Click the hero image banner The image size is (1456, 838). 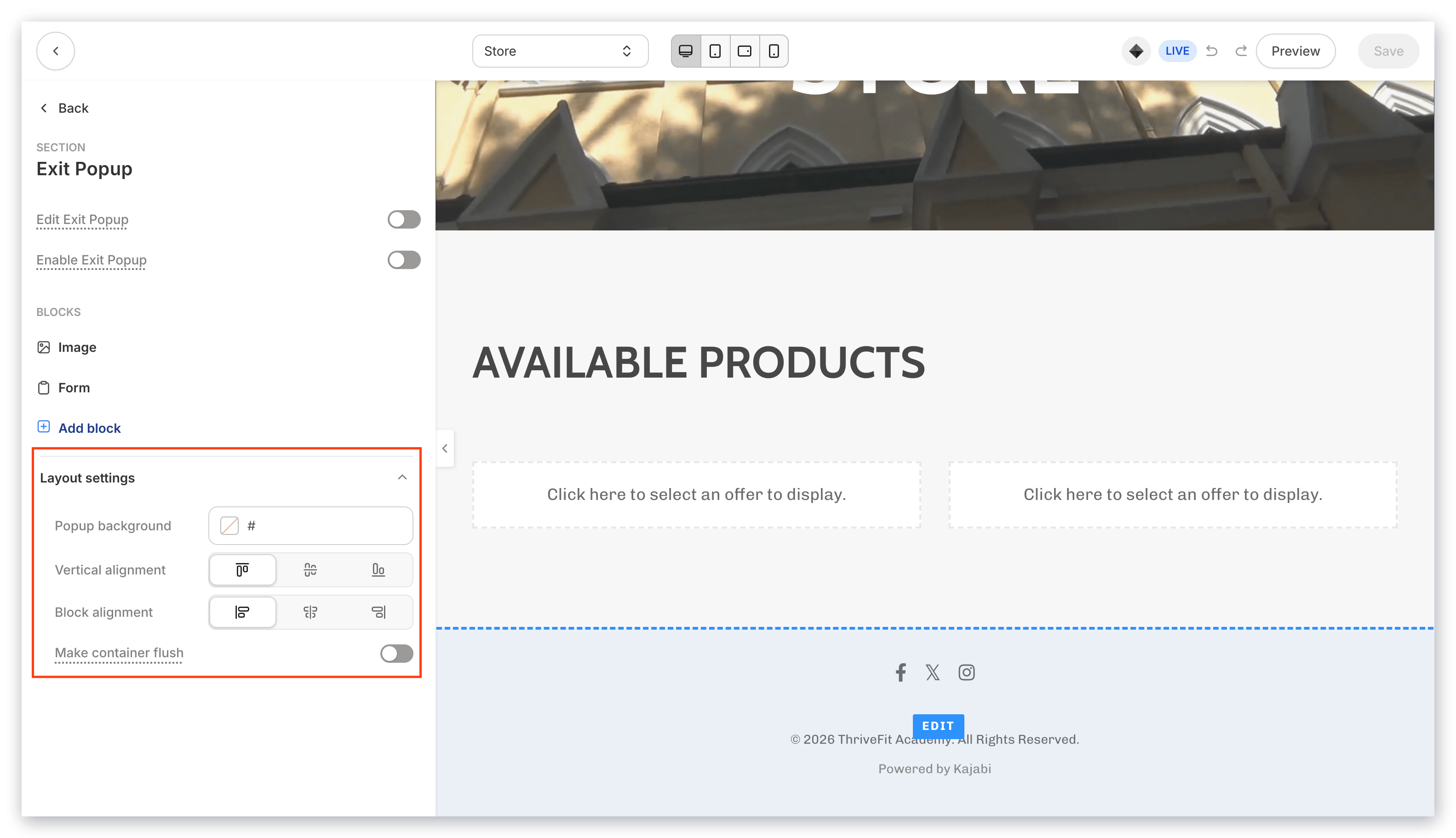(934, 155)
